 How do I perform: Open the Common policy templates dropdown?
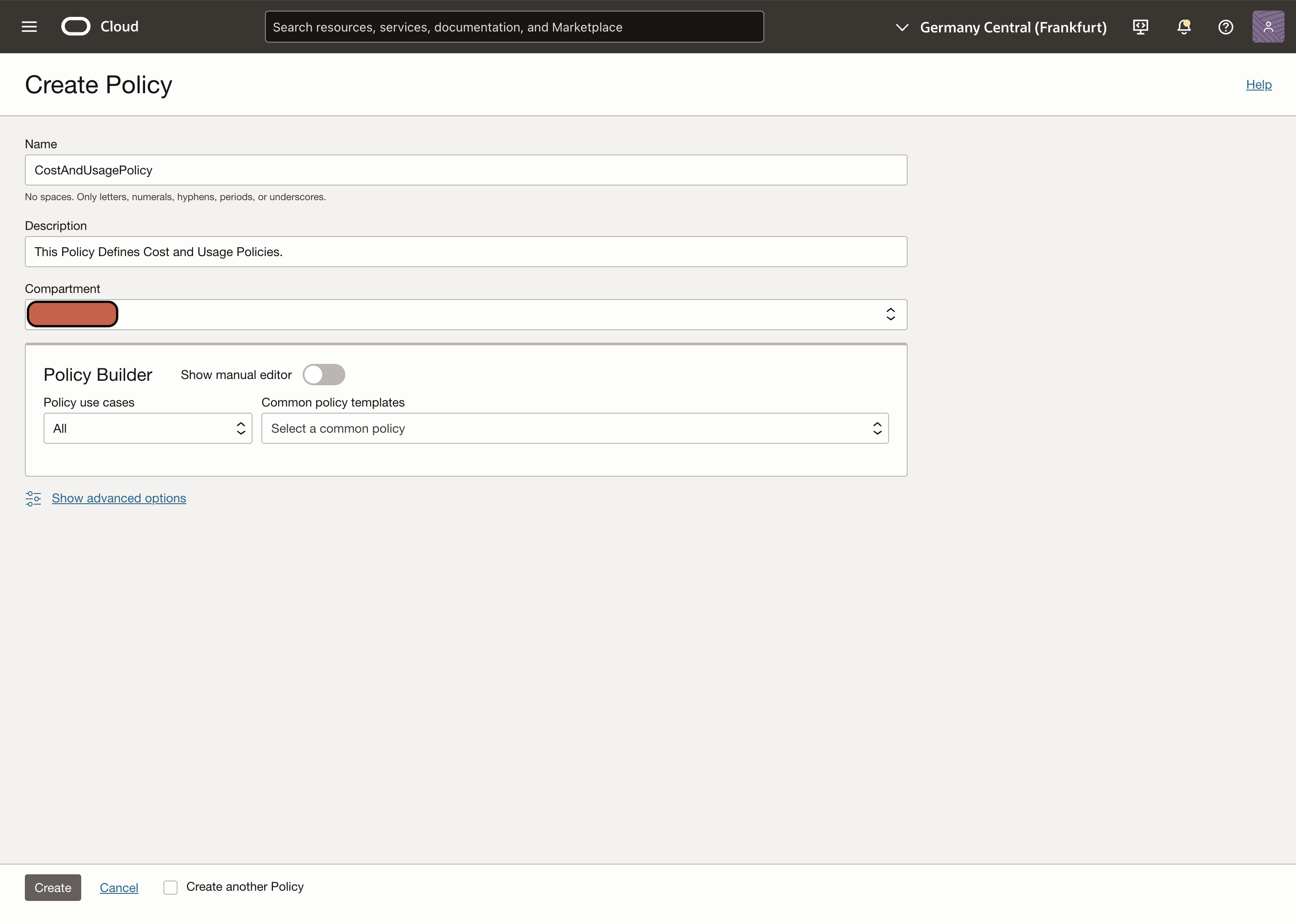click(575, 428)
